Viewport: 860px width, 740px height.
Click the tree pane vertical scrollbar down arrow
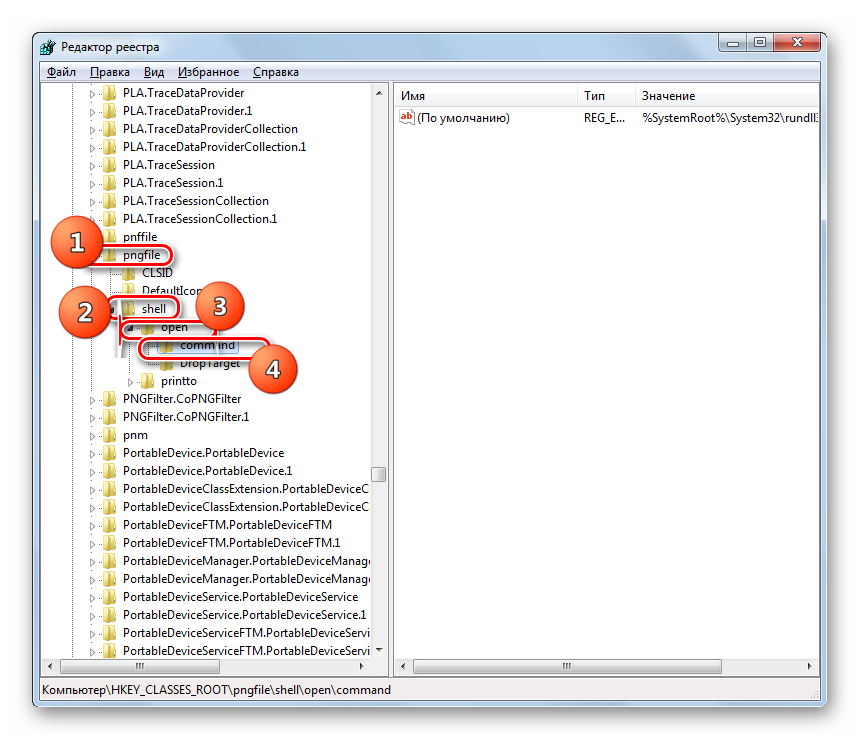379,649
